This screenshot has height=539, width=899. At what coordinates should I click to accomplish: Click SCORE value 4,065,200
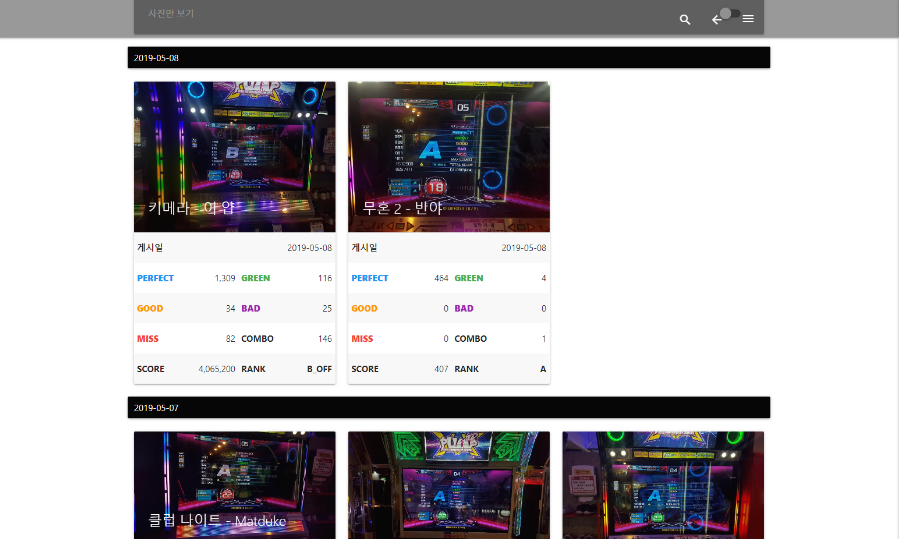point(217,369)
